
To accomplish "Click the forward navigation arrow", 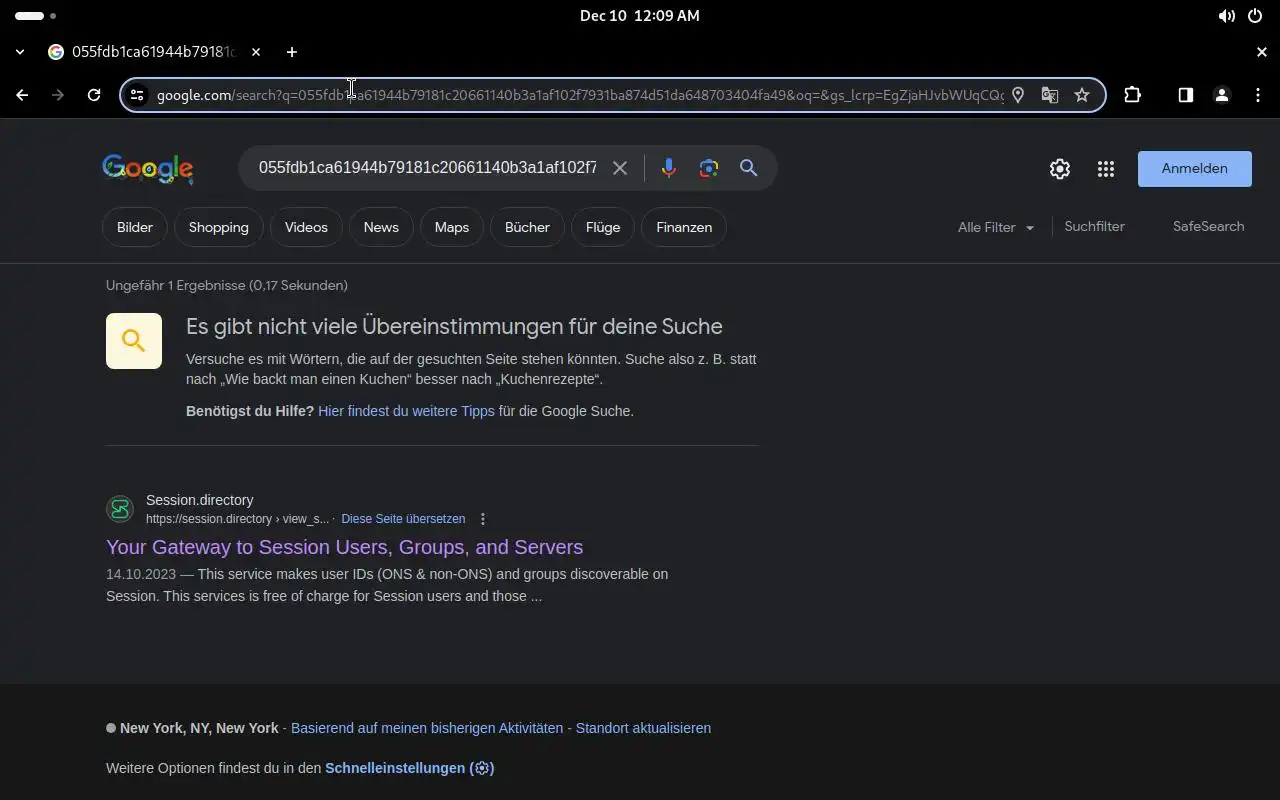I will 58,95.
